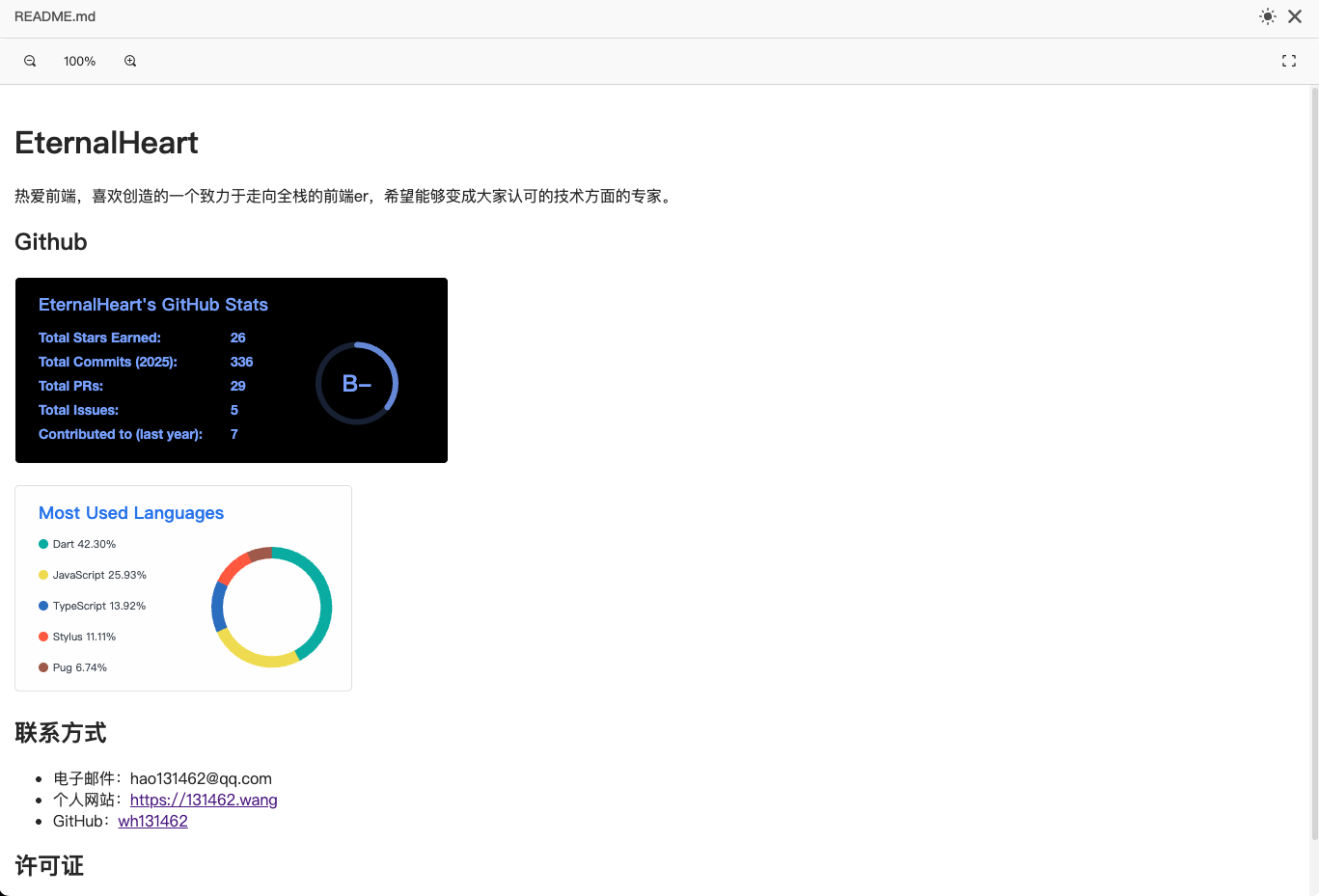Click the brown Pug color dot

[43, 667]
